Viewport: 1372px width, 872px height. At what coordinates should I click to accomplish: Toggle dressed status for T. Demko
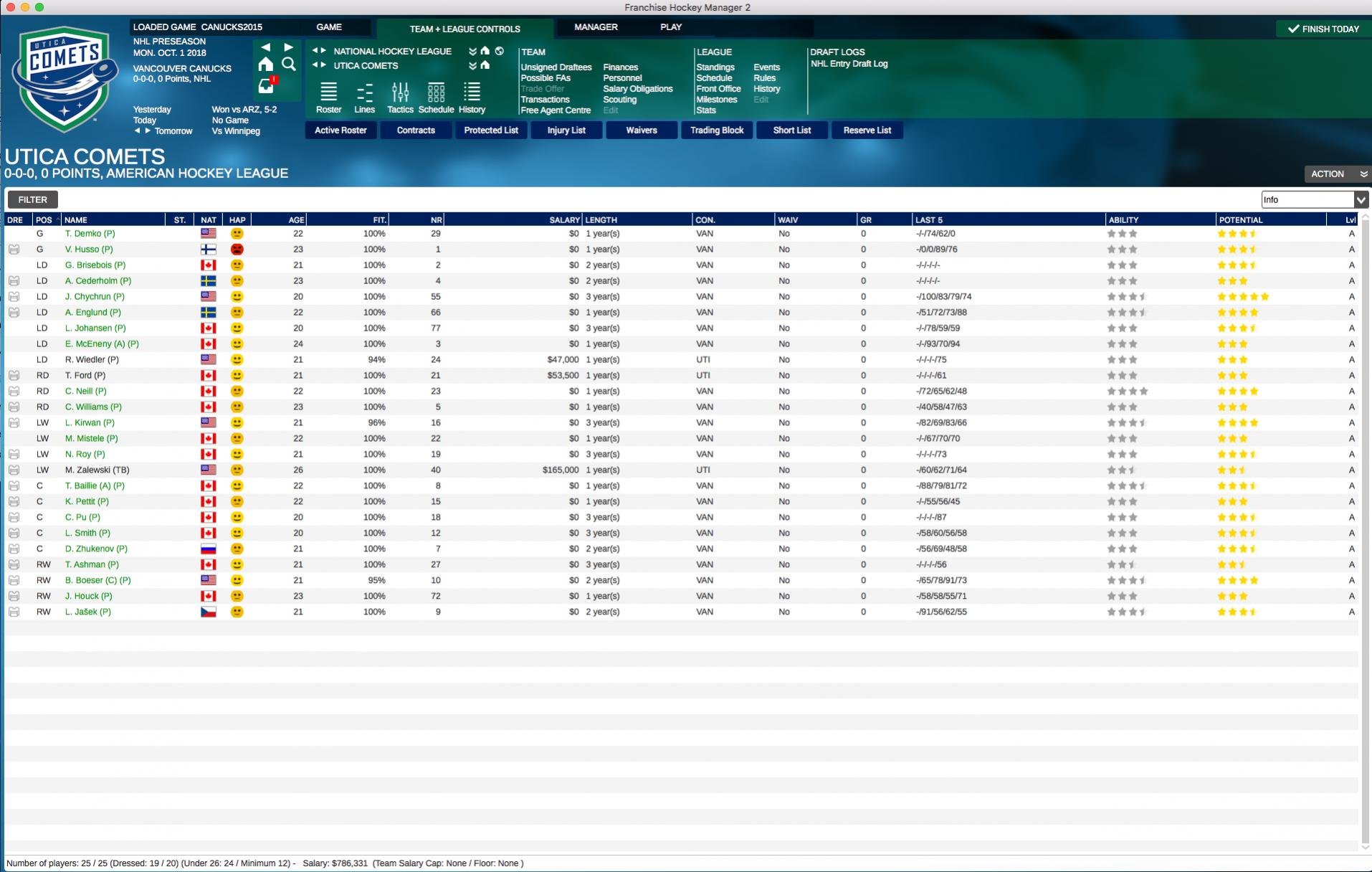click(14, 234)
